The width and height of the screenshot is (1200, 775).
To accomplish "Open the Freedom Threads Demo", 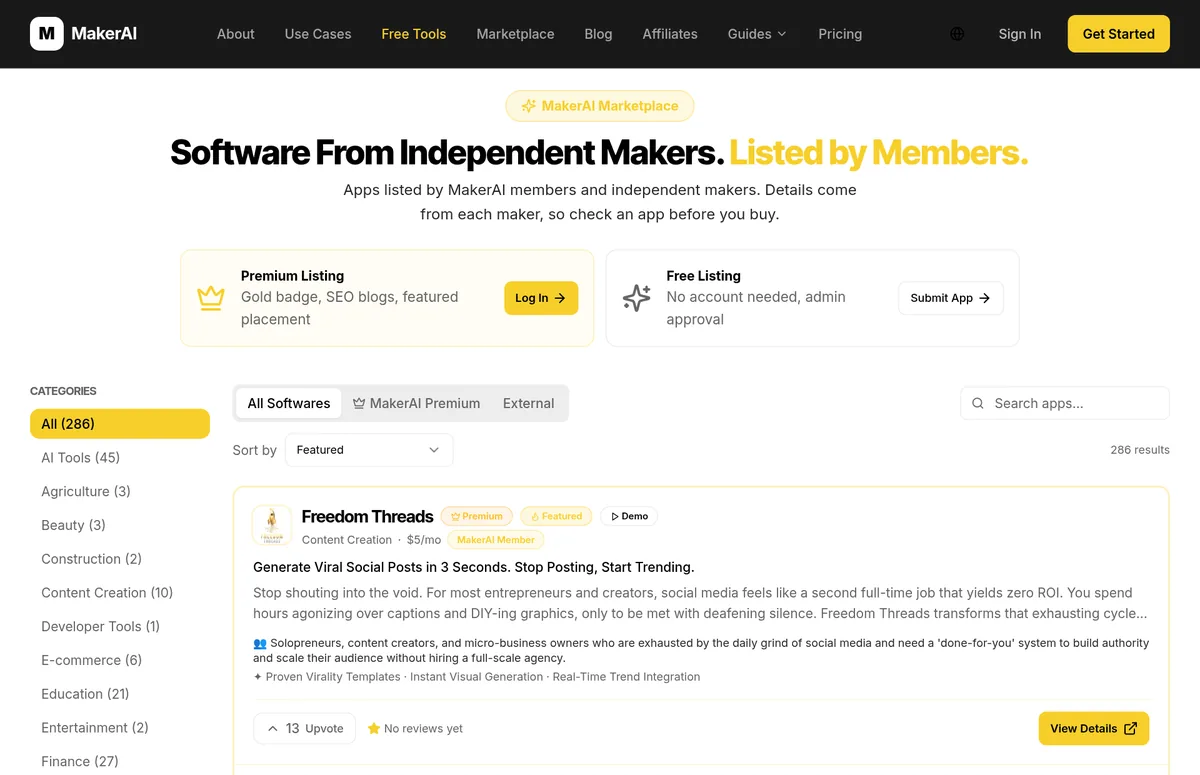I will click(629, 516).
